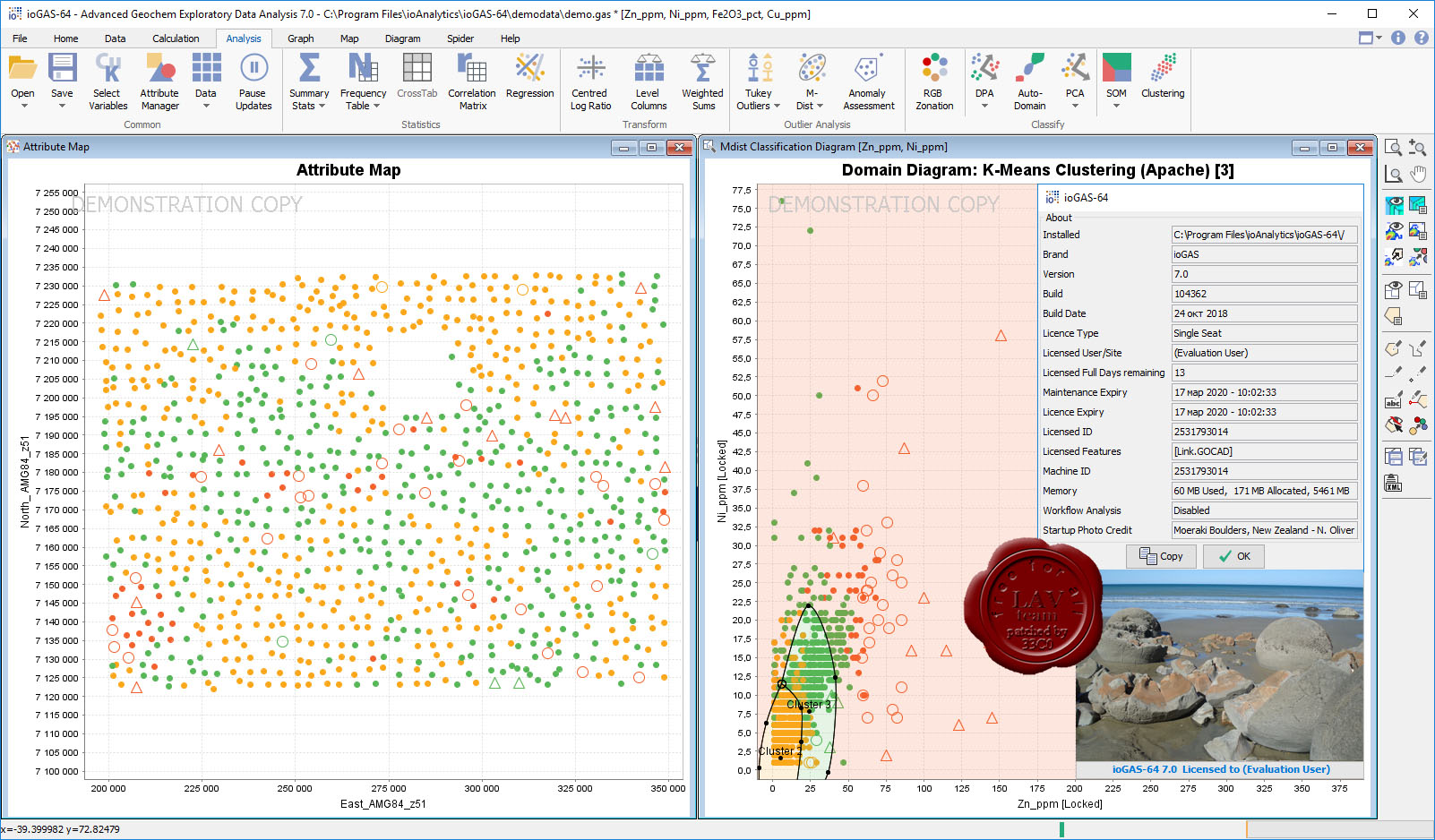Click the 'Cluster 3' label on diagram
This screenshot has width=1435, height=840.
point(809,705)
